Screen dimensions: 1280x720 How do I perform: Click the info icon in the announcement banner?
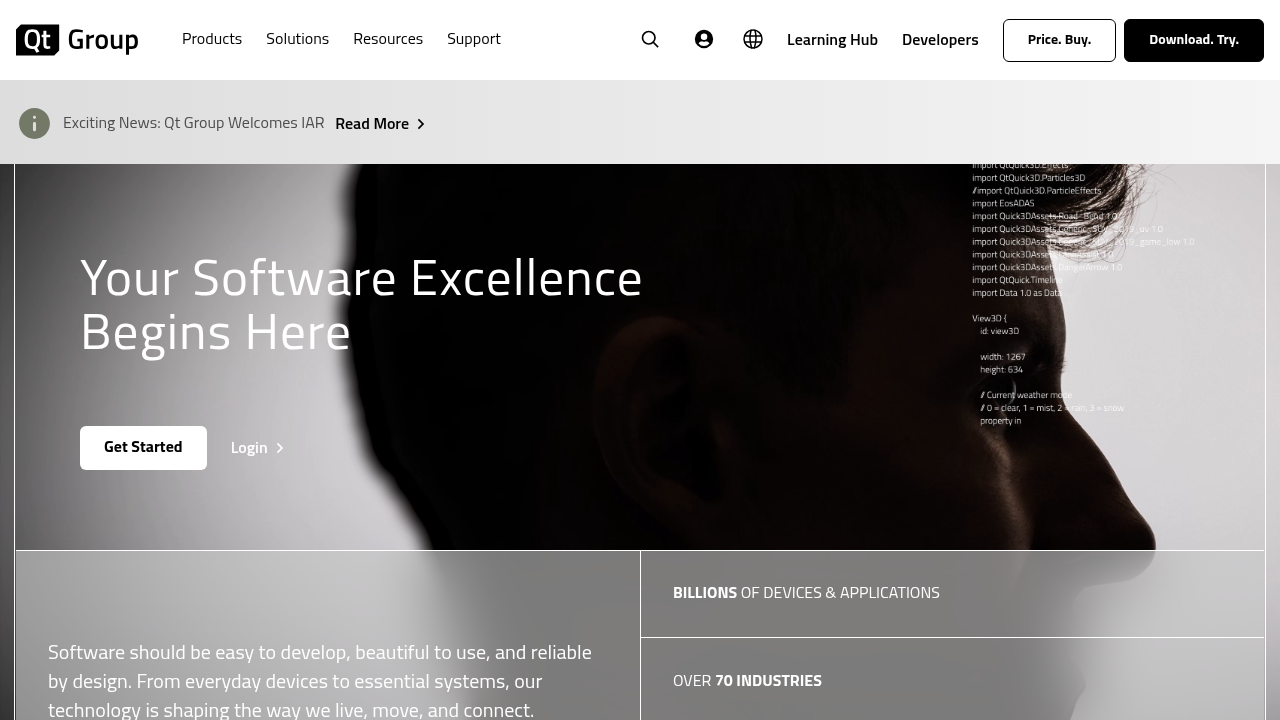pos(34,122)
